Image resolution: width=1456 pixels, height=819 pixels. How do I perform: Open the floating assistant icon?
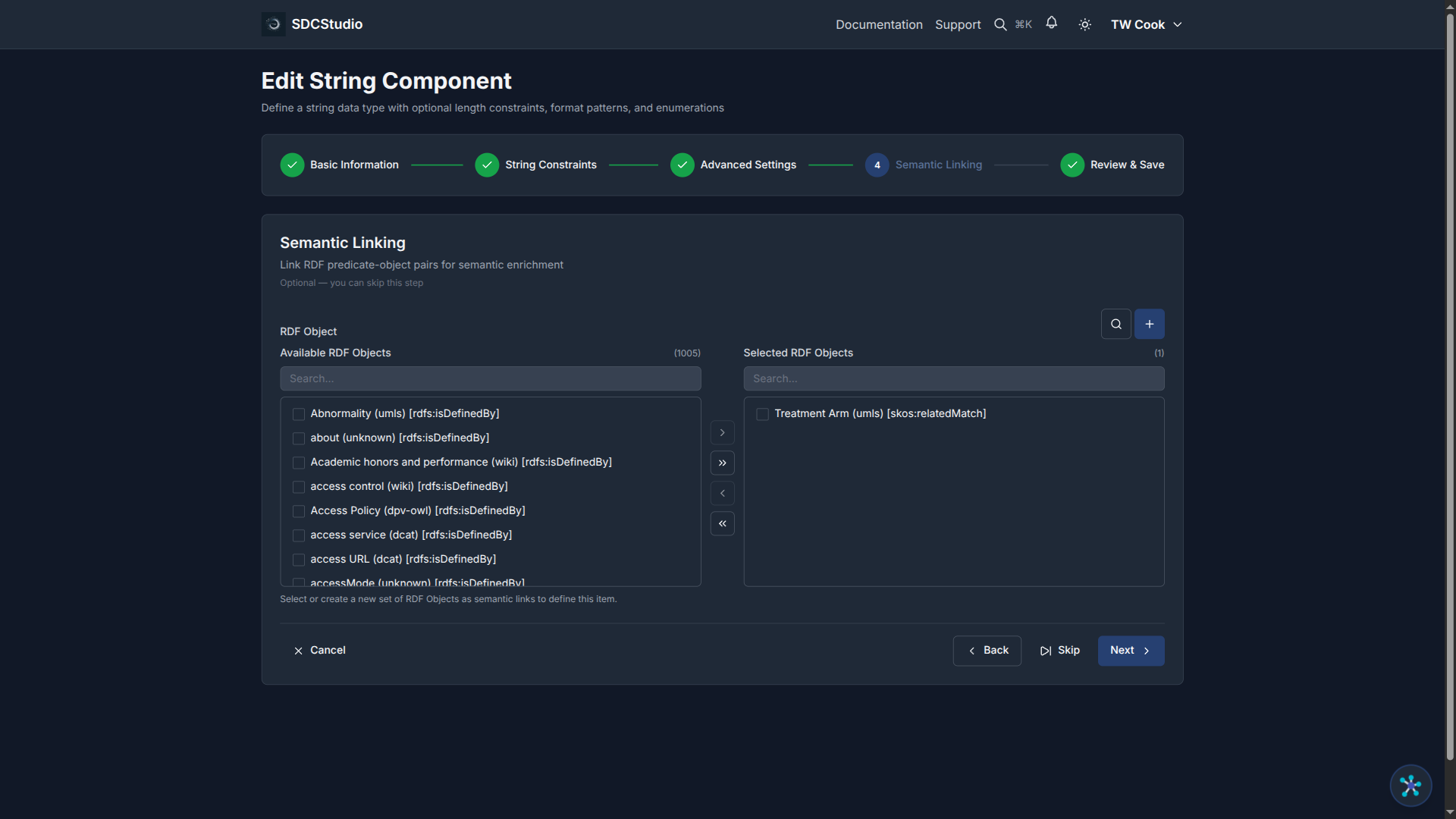click(x=1410, y=786)
